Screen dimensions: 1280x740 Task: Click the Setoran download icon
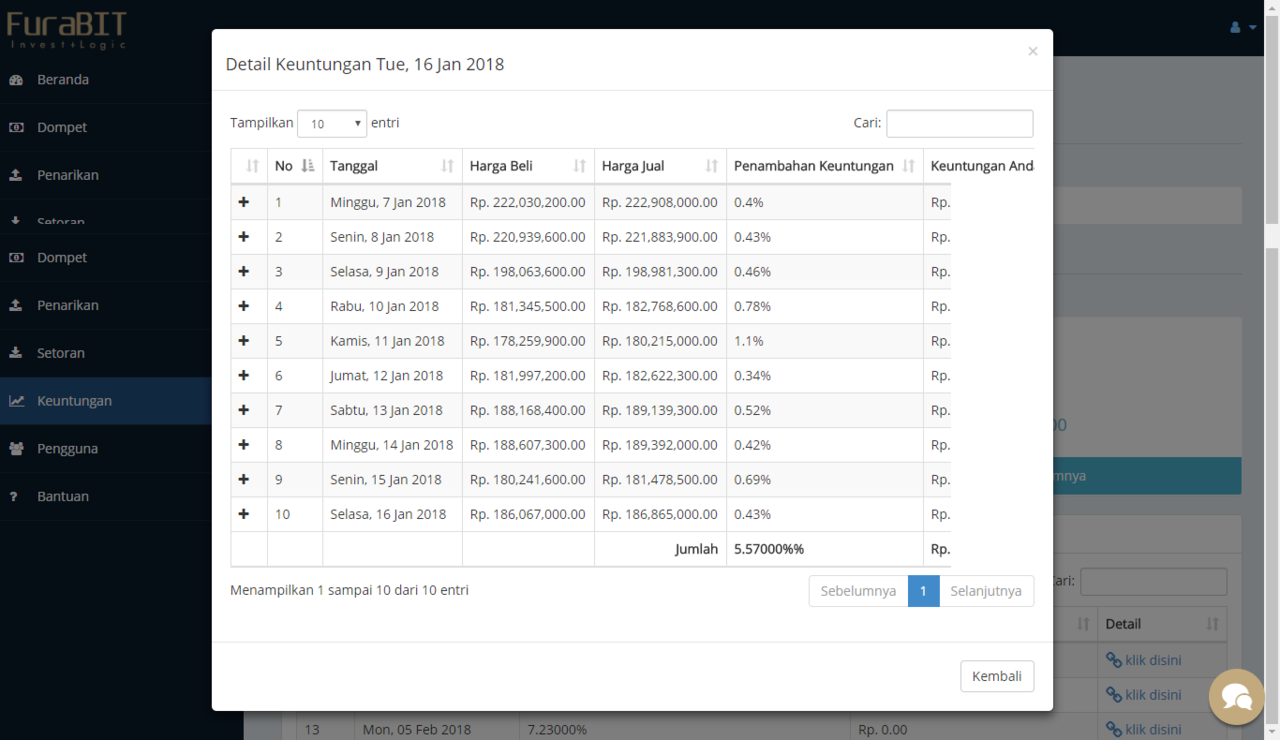click(16, 353)
